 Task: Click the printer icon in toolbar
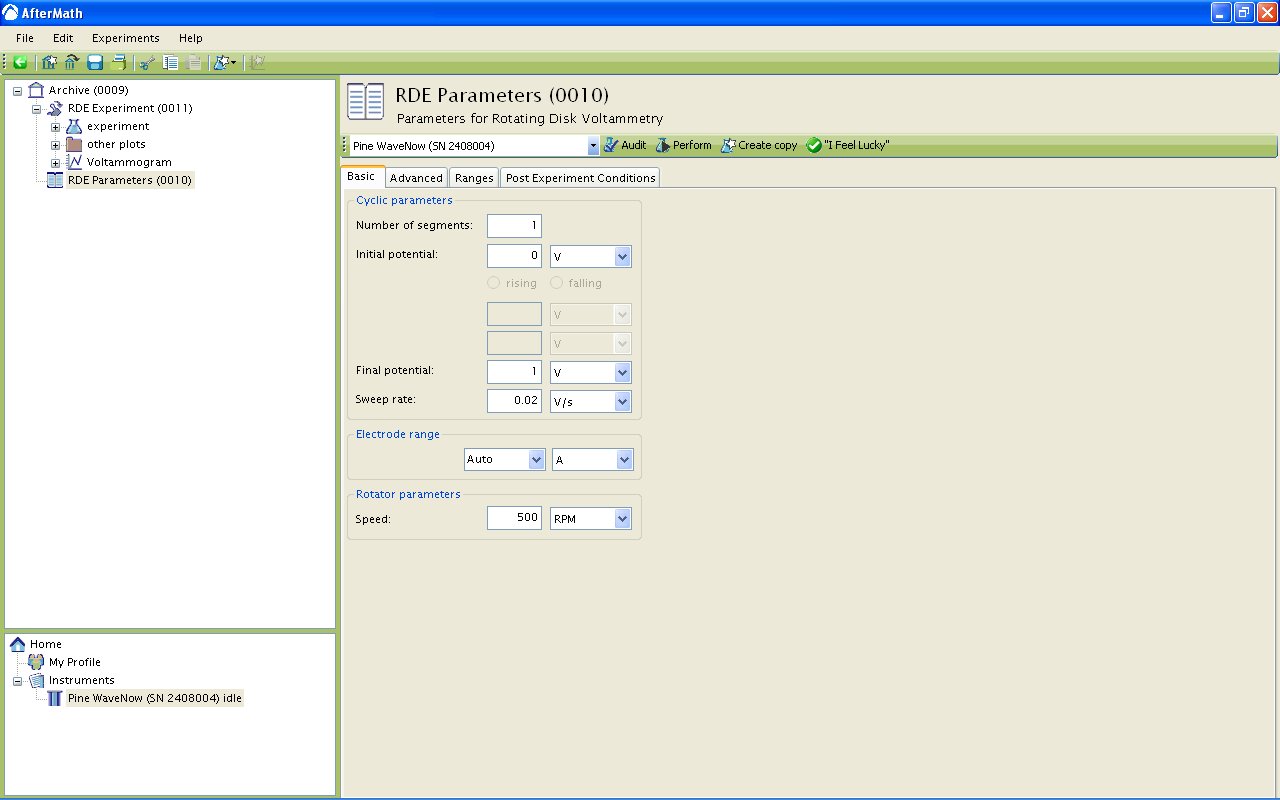tap(119, 62)
